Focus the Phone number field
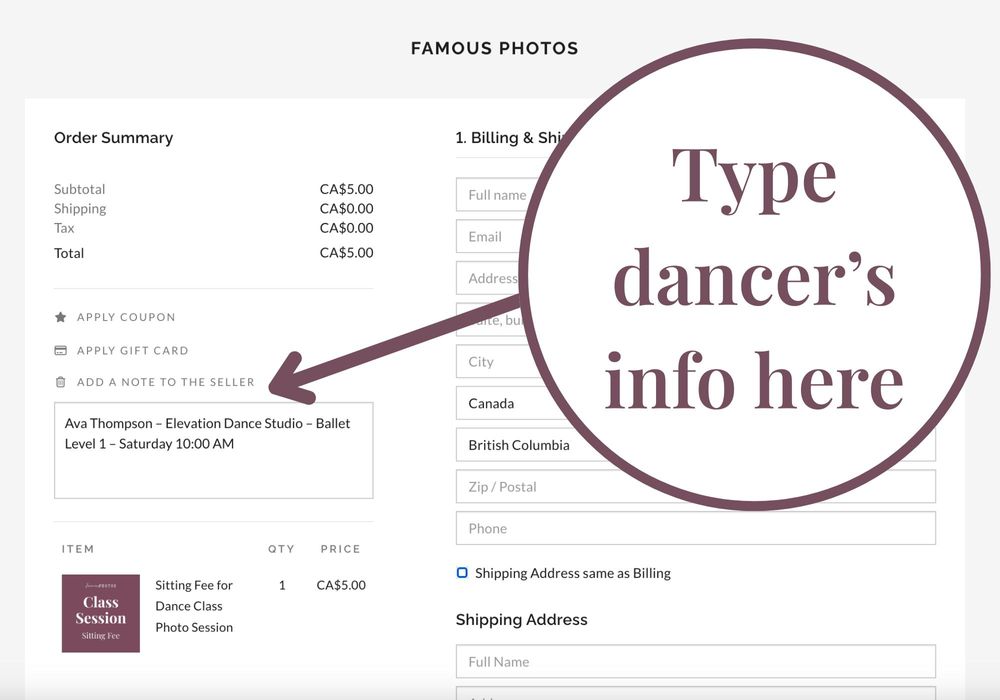 (695, 528)
